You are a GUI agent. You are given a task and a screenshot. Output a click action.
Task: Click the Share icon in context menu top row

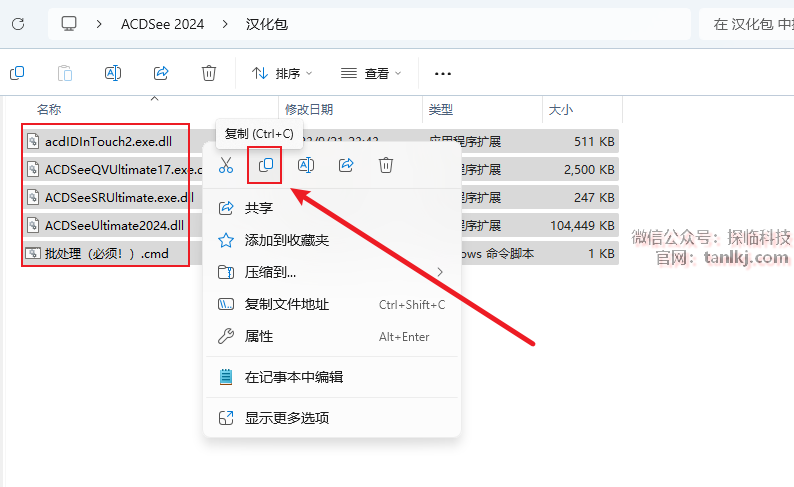click(346, 165)
